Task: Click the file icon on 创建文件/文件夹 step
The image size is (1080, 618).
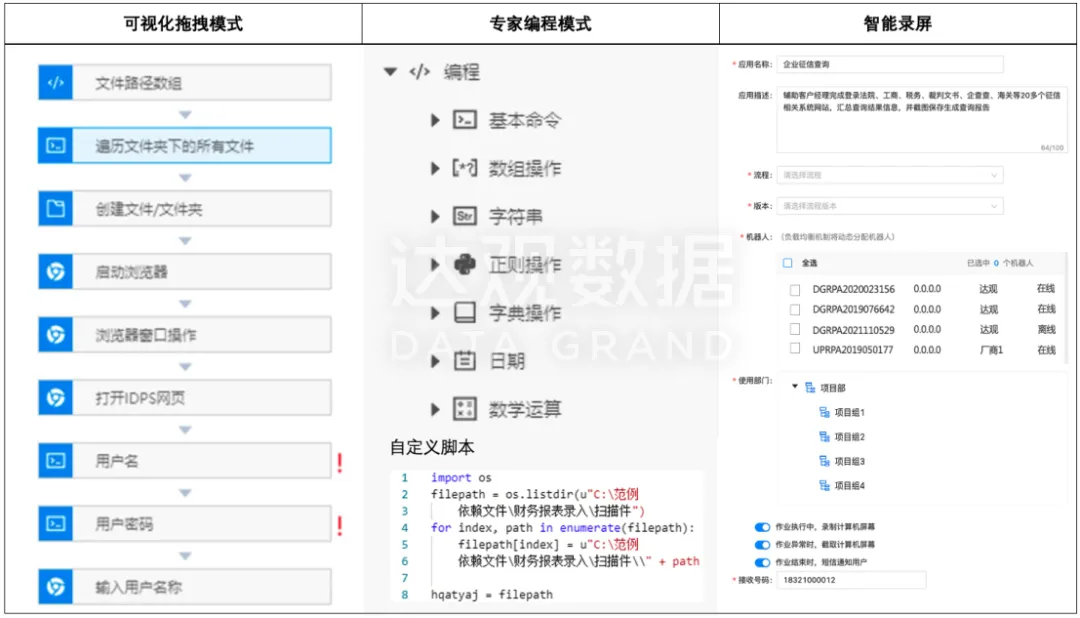Action: point(55,209)
